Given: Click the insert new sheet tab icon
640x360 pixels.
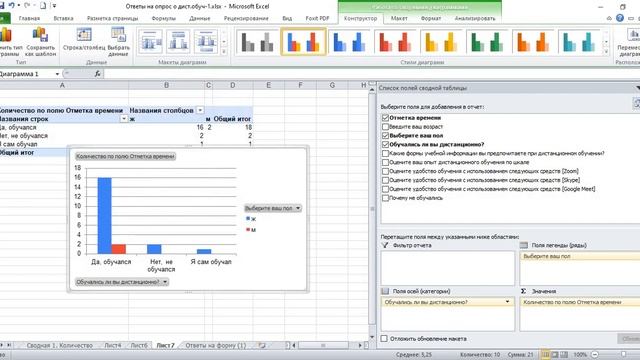Looking at the screenshot, I should [262, 345].
